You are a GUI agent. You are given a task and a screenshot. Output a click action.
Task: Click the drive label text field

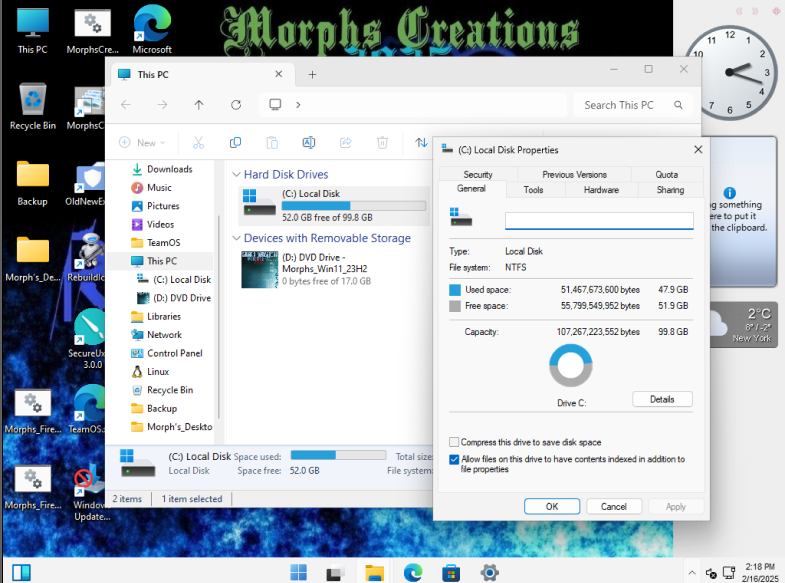599,220
